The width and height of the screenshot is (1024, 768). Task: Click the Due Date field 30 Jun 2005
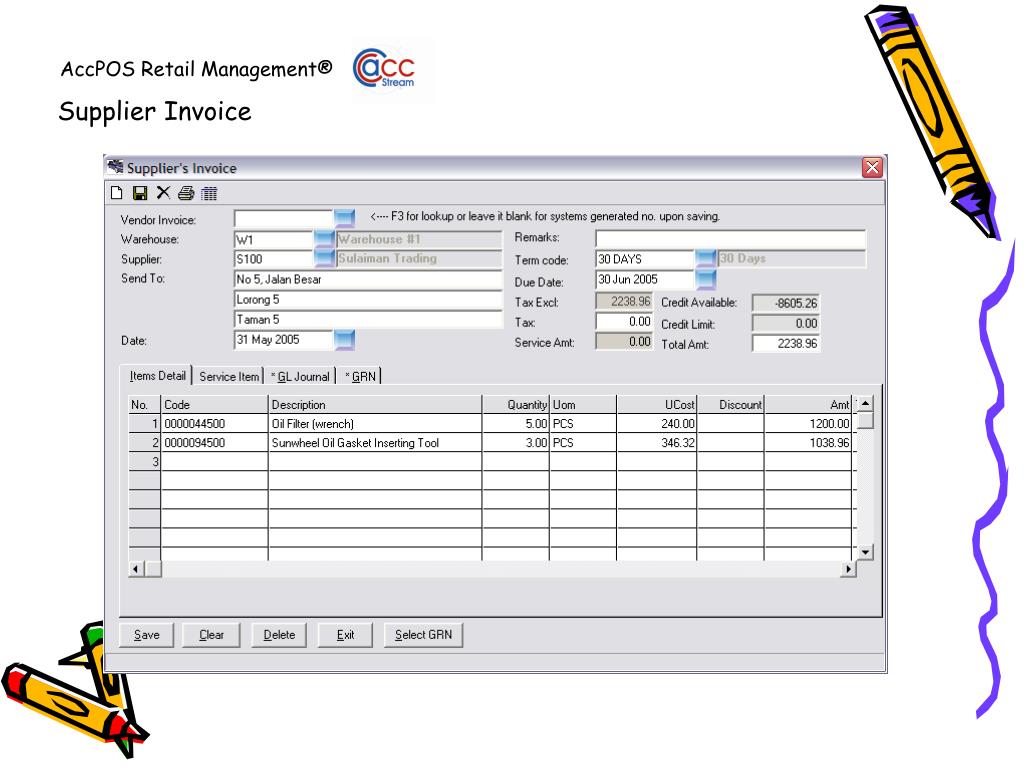coord(645,280)
